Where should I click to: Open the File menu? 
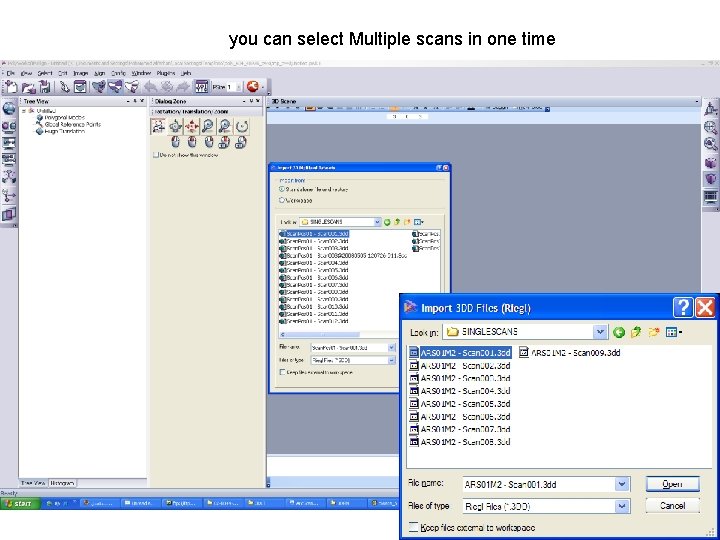[11, 73]
